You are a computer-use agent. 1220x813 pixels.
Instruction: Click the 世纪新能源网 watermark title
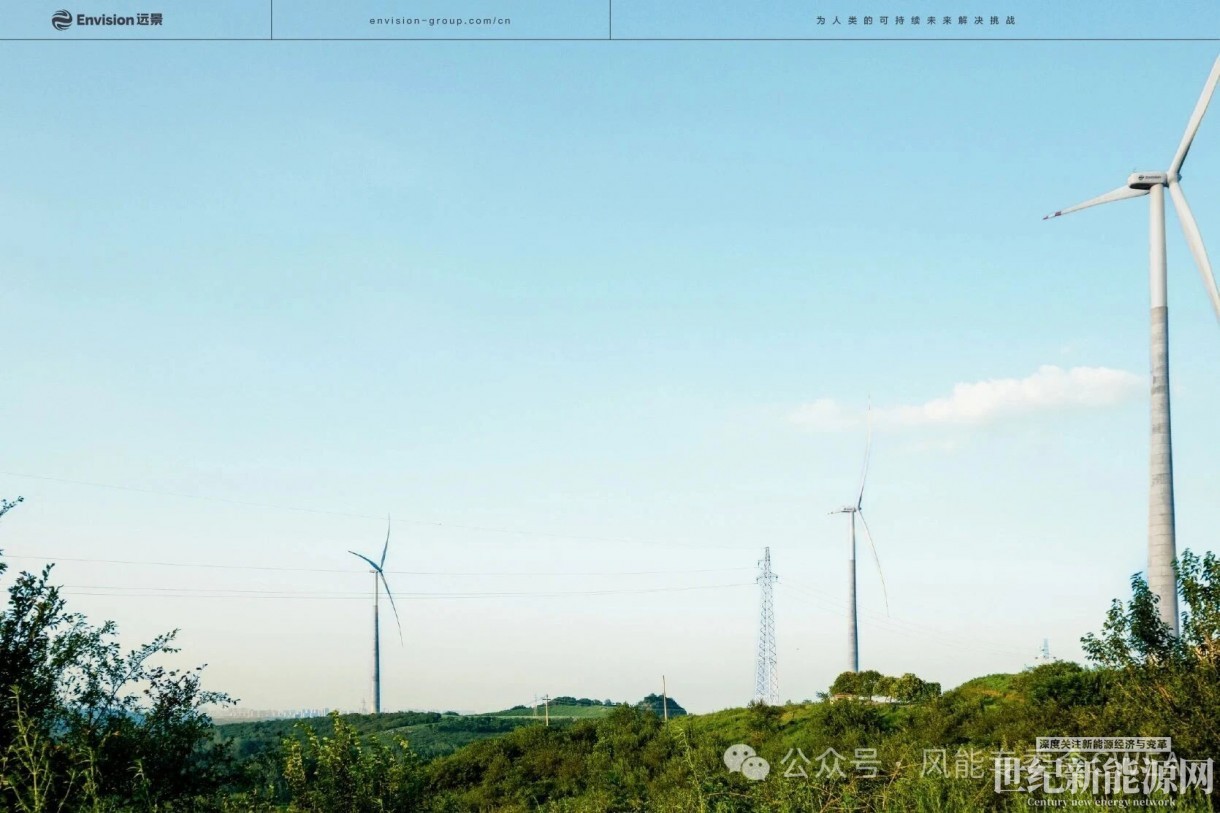1104,776
